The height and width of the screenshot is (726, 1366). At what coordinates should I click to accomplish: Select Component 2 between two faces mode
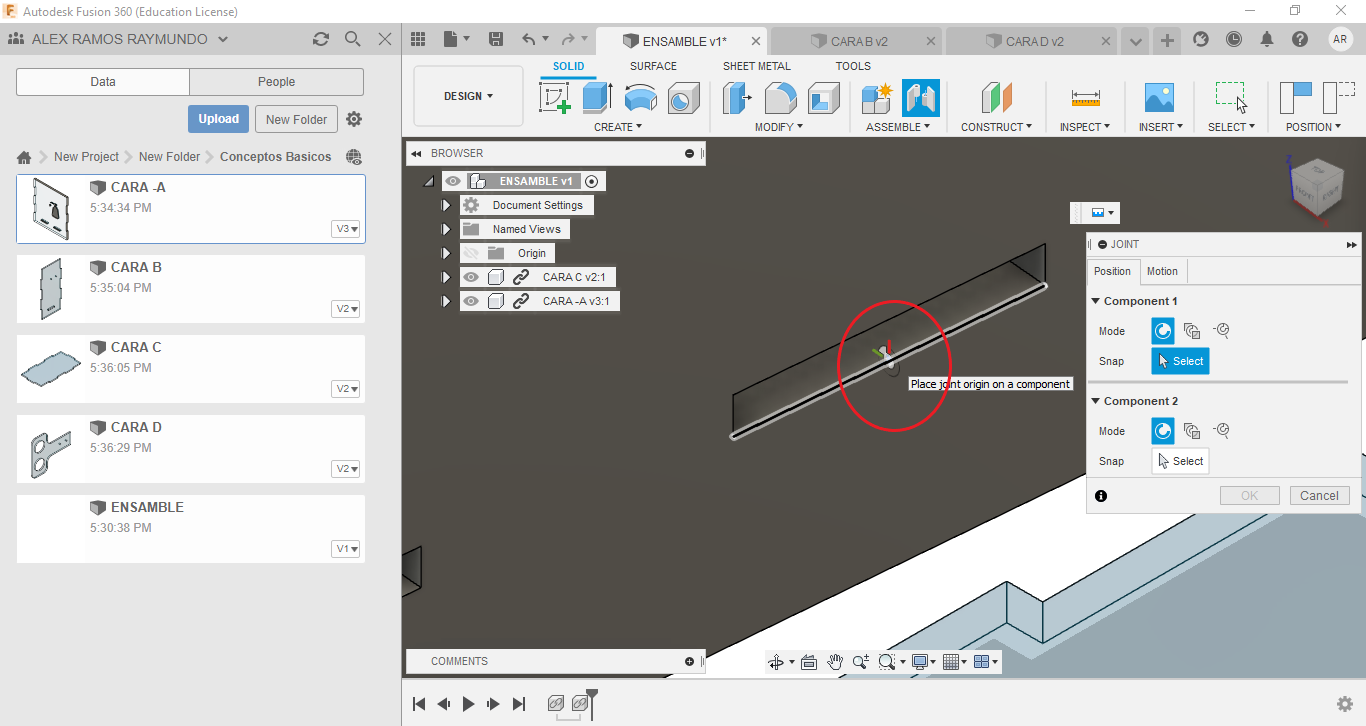(x=1192, y=431)
